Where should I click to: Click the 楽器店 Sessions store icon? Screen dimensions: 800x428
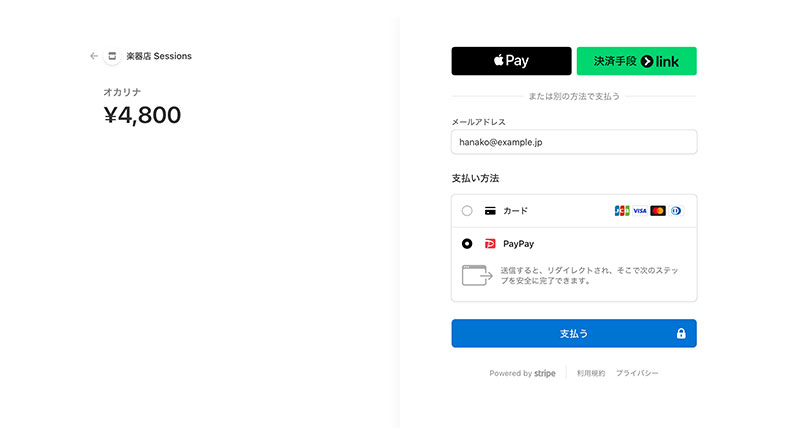112,56
